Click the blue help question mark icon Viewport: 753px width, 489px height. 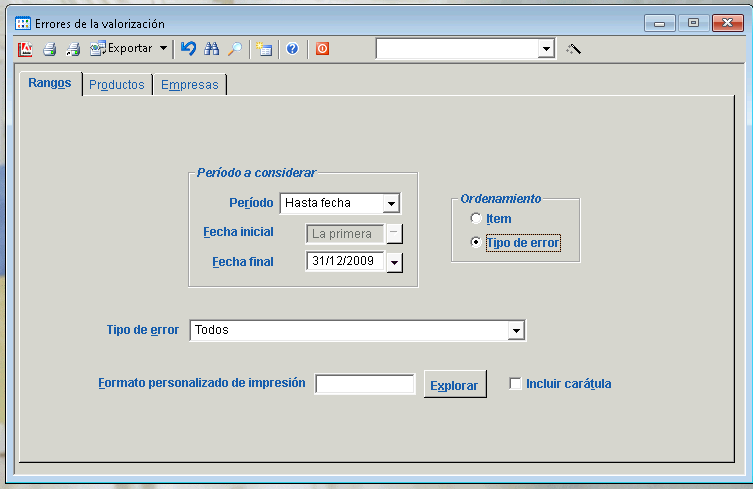(x=292, y=48)
